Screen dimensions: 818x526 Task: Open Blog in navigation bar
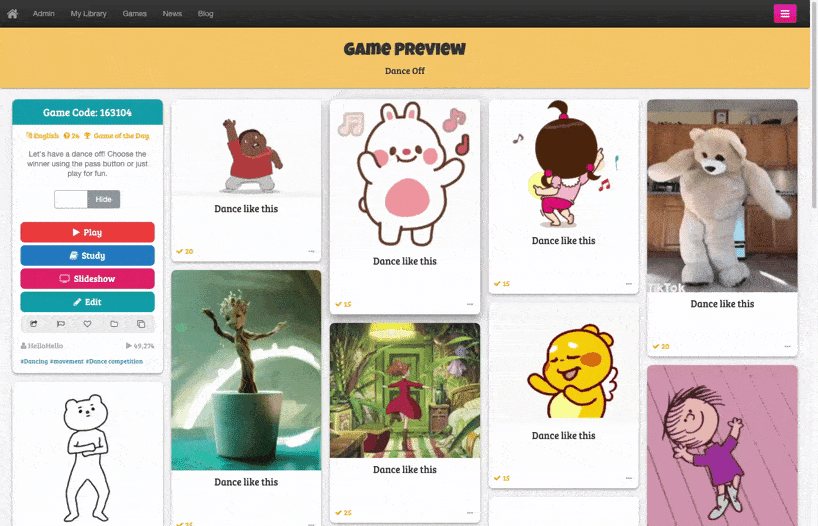coord(206,14)
